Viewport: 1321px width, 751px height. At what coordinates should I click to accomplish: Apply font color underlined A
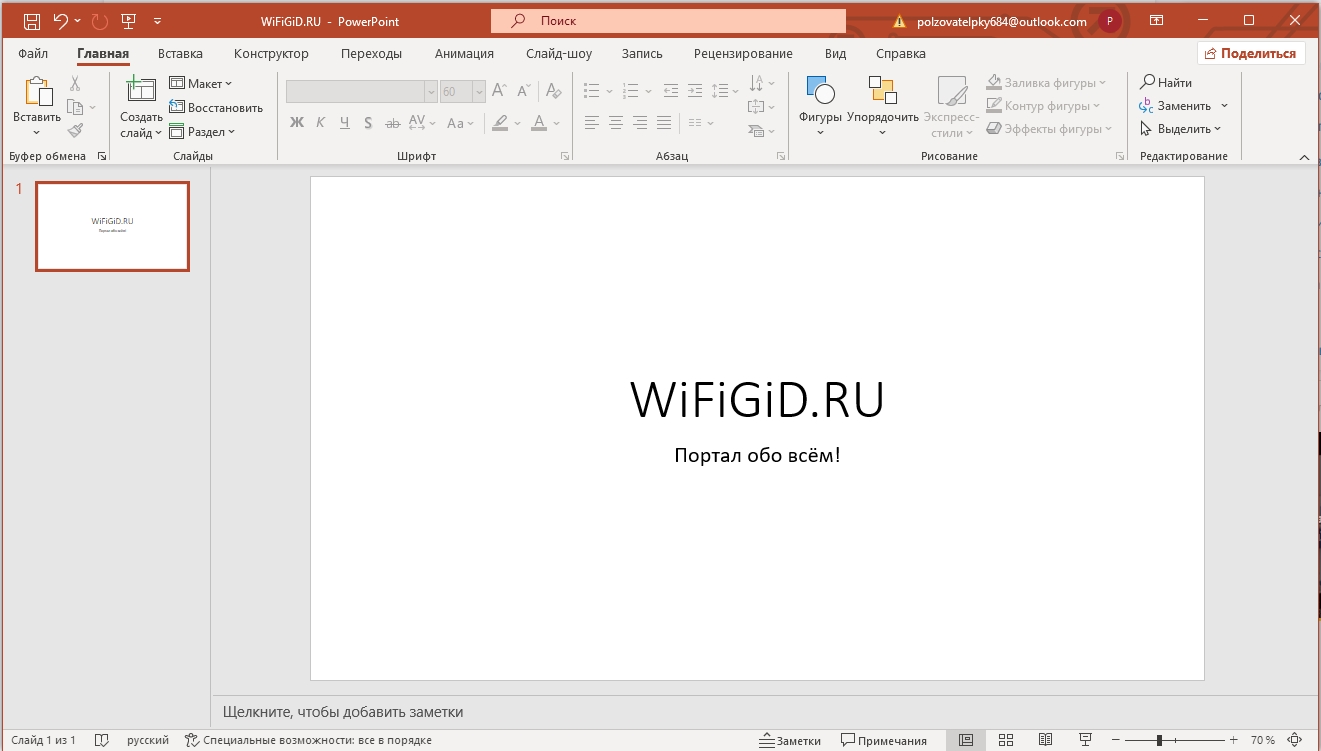click(x=539, y=123)
